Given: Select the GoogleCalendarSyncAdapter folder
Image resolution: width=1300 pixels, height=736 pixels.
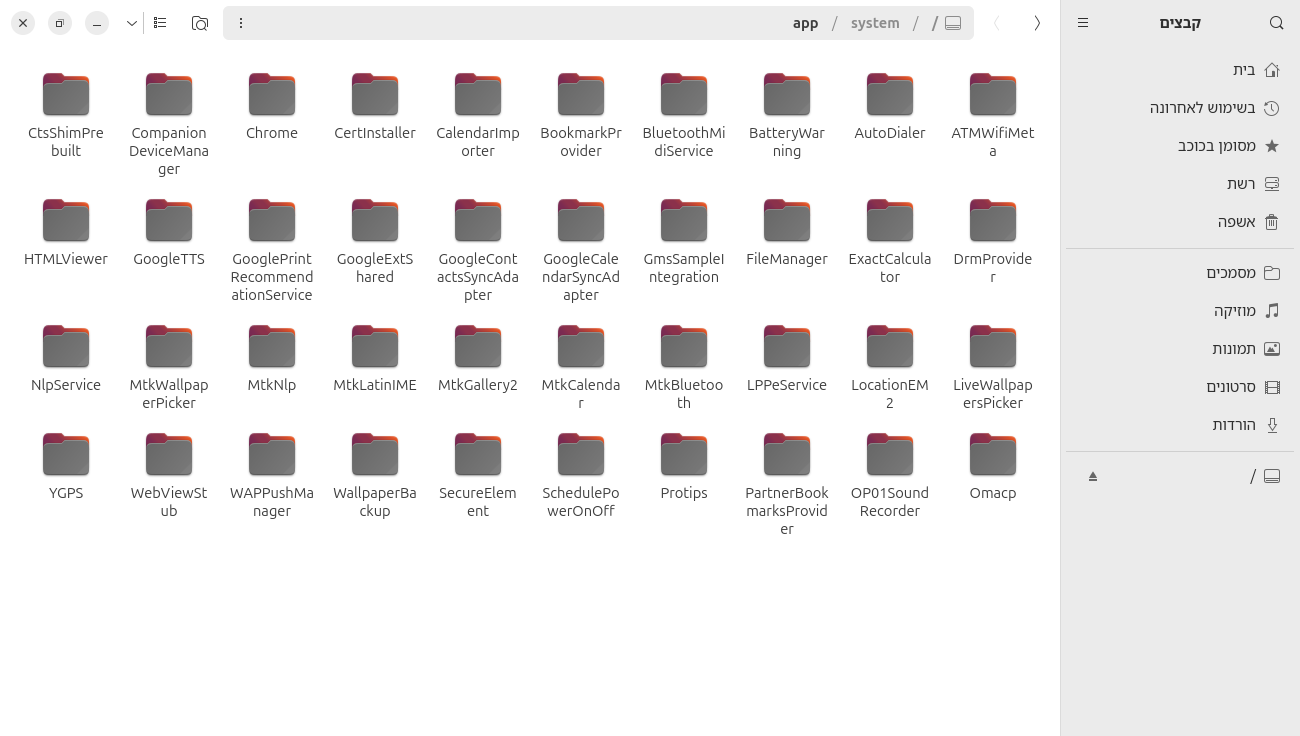Looking at the screenshot, I should [x=581, y=250].
